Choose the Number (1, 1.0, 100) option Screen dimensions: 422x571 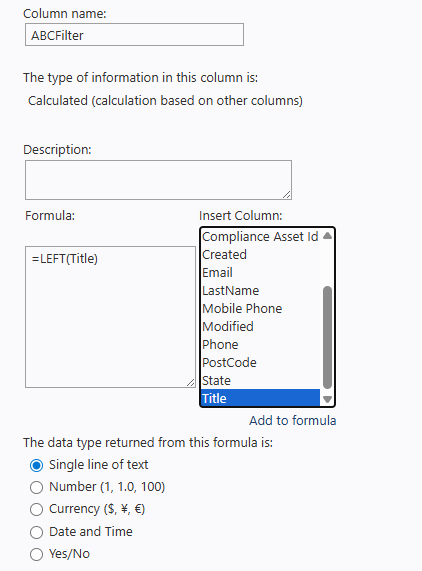point(36,487)
